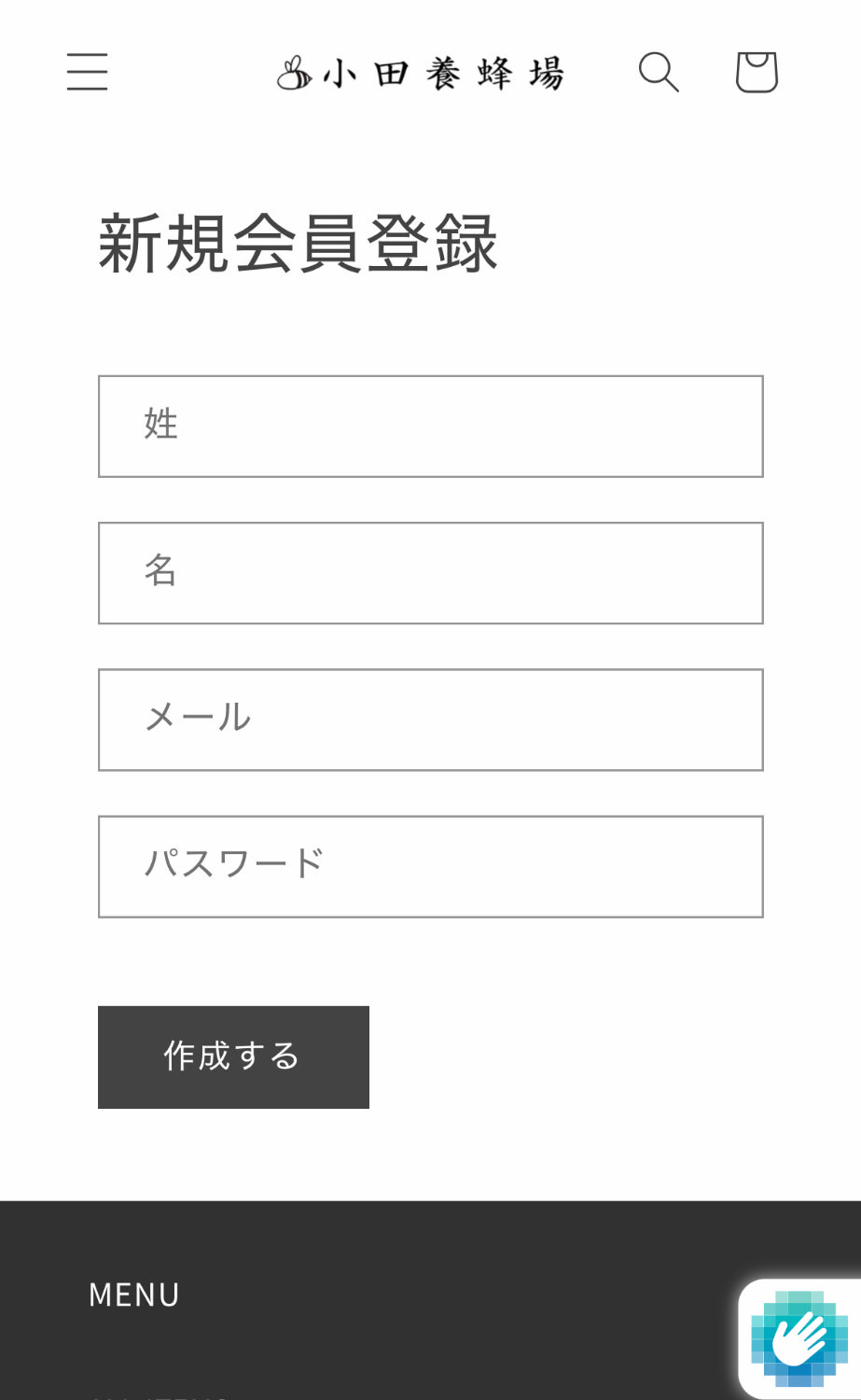Click the 名 placeholder label
This screenshot has width=861, height=1400.
(x=160, y=570)
